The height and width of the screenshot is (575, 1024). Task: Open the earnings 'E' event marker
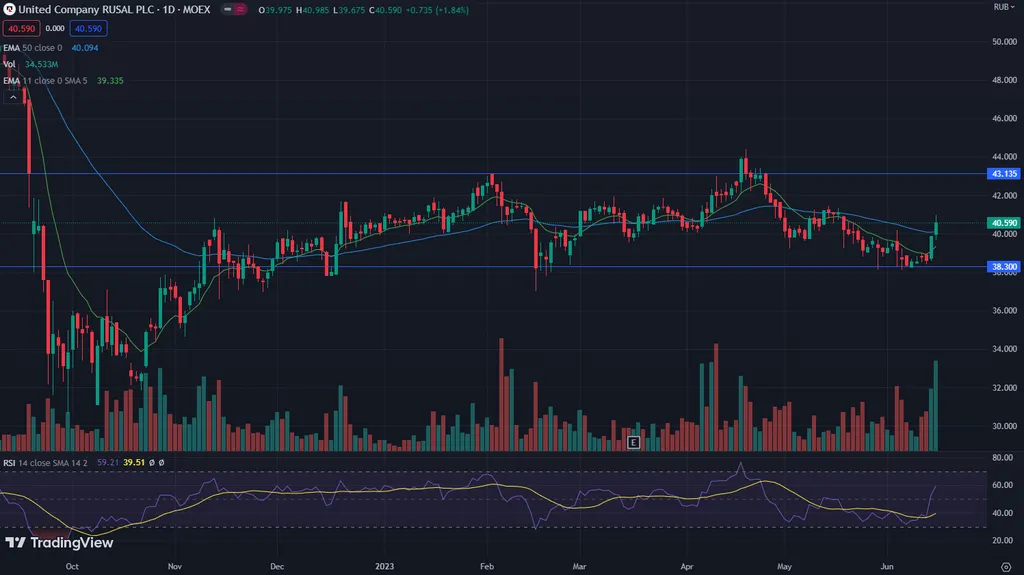pos(633,442)
